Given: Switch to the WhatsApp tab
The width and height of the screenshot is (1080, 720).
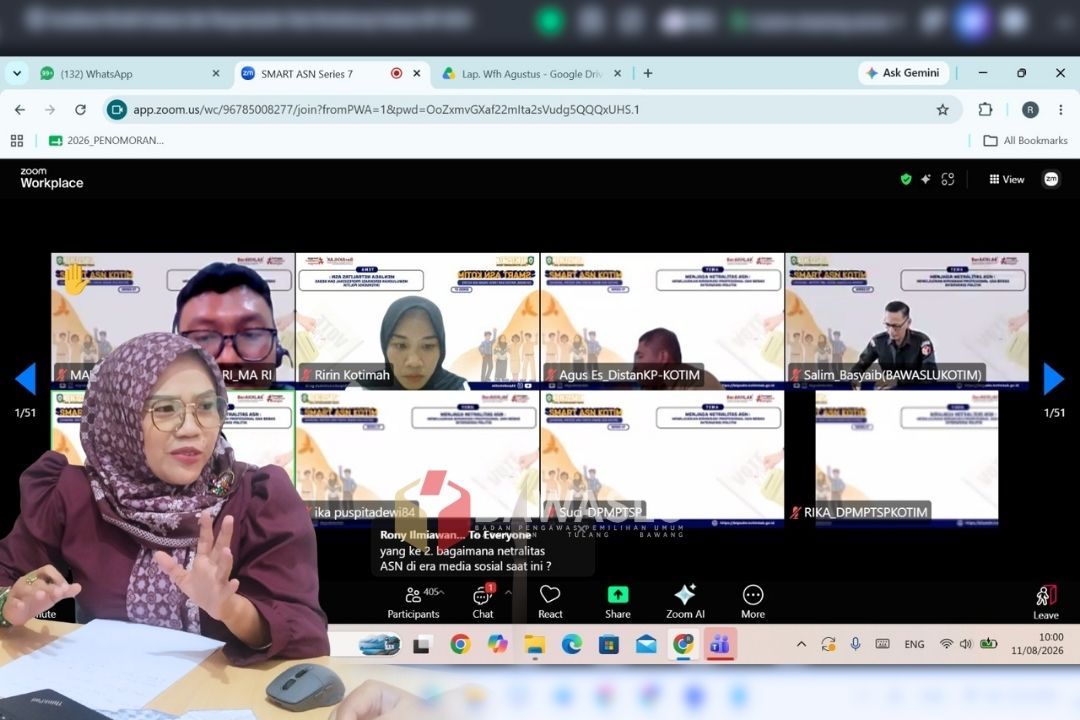Looking at the screenshot, I should pyautogui.click(x=129, y=74).
